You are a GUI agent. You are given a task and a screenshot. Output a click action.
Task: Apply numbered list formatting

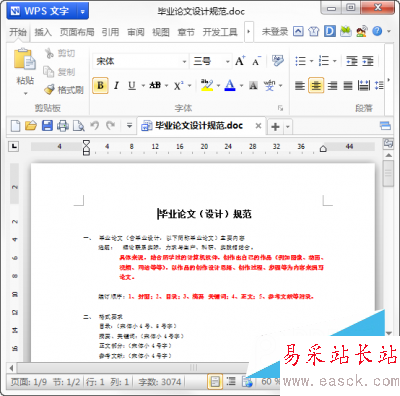[x=324, y=61]
